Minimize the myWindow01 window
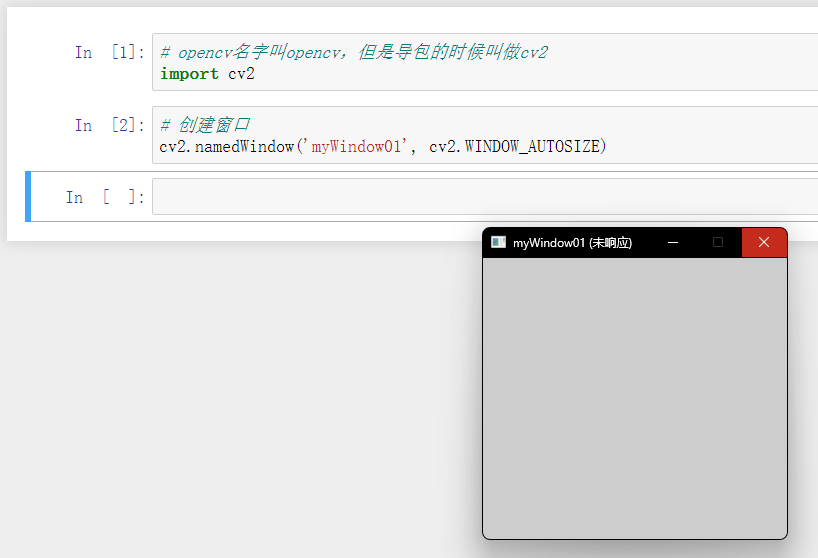 point(673,242)
